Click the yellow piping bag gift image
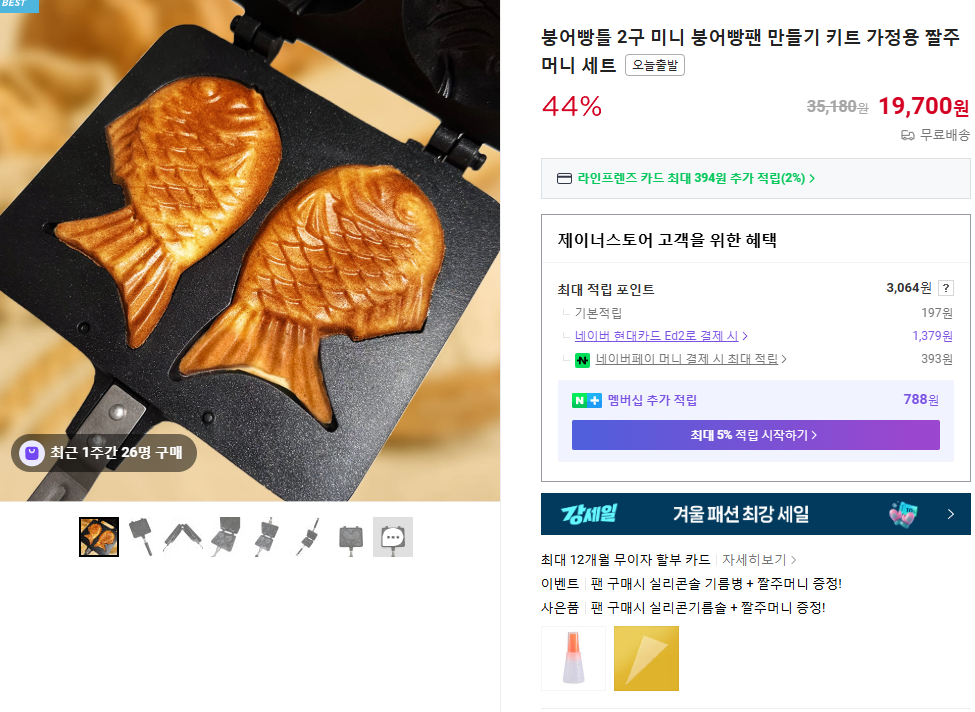This screenshot has width=975, height=712. [646, 658]
